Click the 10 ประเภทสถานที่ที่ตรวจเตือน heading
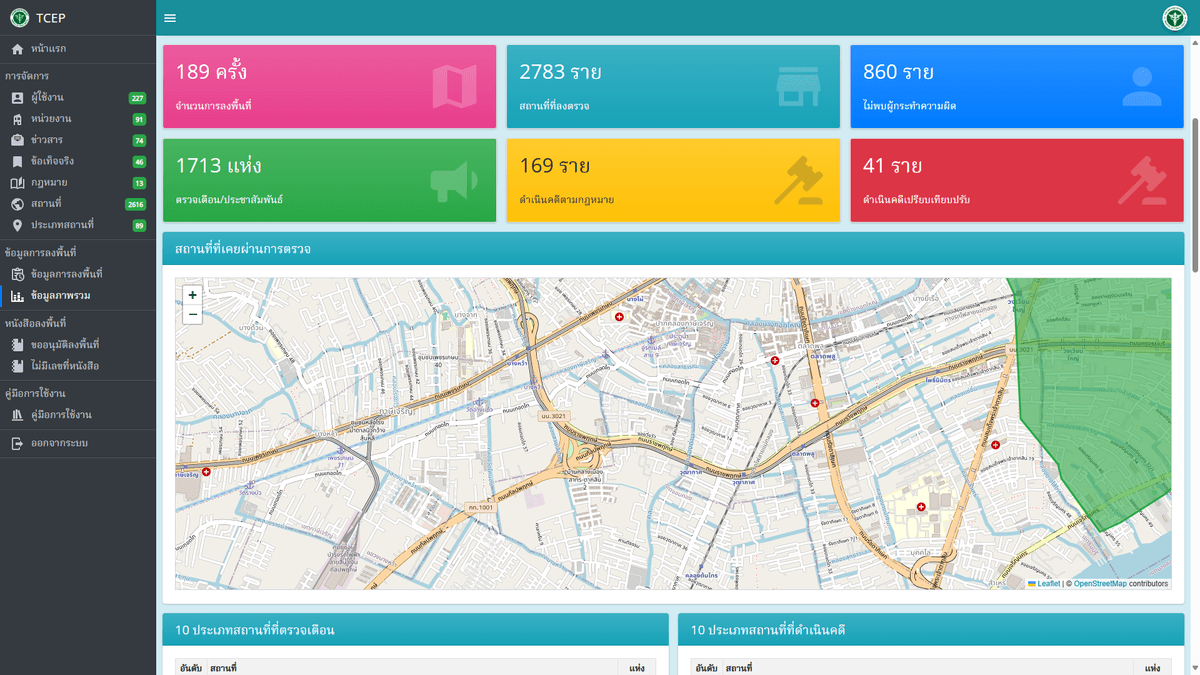The image size is (1200, 675). 255,630
